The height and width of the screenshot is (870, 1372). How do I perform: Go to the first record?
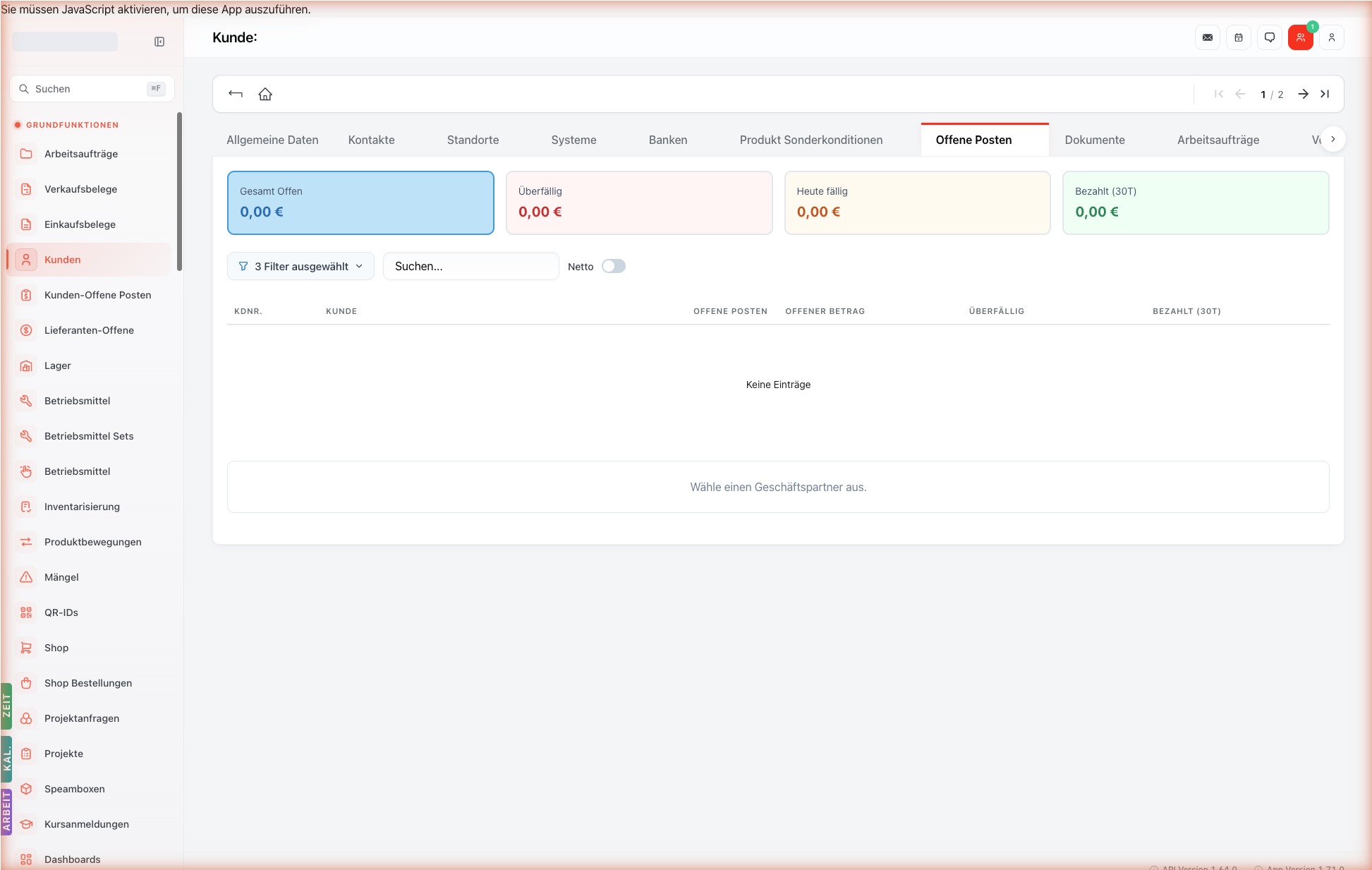coord(1219,94)
